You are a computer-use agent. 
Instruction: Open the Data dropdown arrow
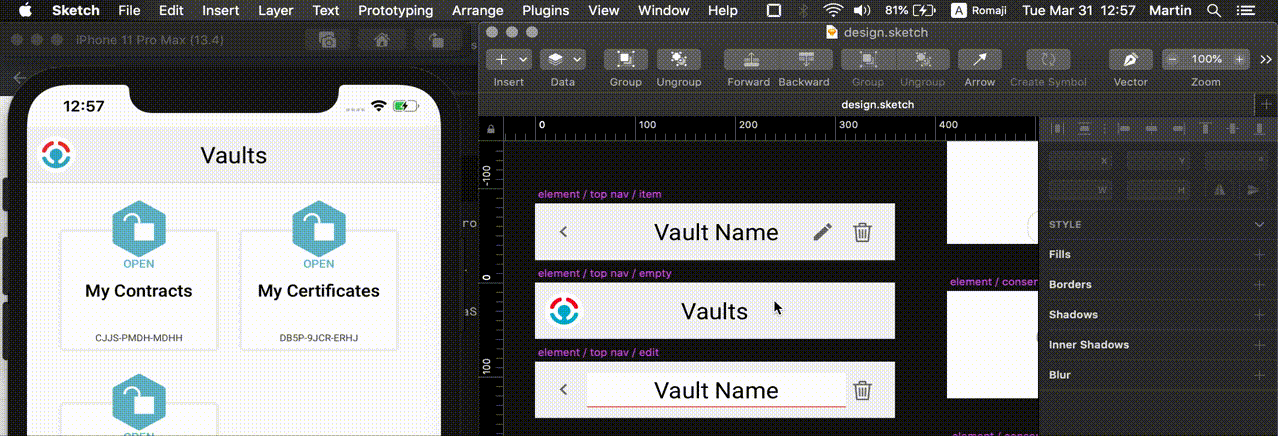[x=578, y=60]
